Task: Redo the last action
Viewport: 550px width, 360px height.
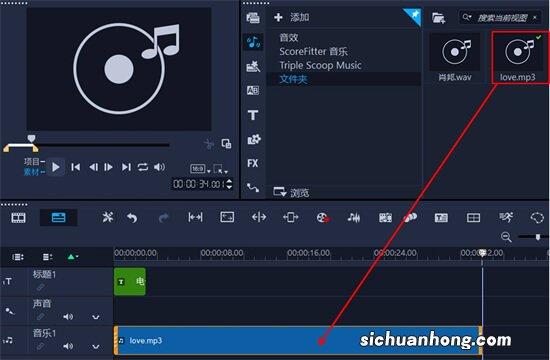Action: coord(163,218)
